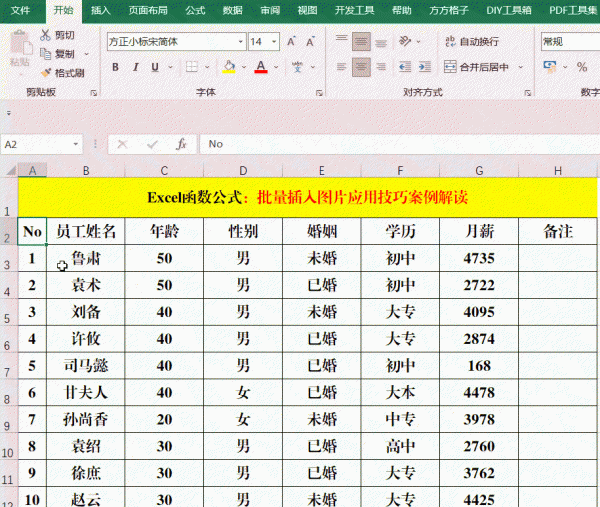Image resolution: width=600 pixels, height=507 pixels.
Task: Open number format dropdown 常规
Action: click(570, 41)
